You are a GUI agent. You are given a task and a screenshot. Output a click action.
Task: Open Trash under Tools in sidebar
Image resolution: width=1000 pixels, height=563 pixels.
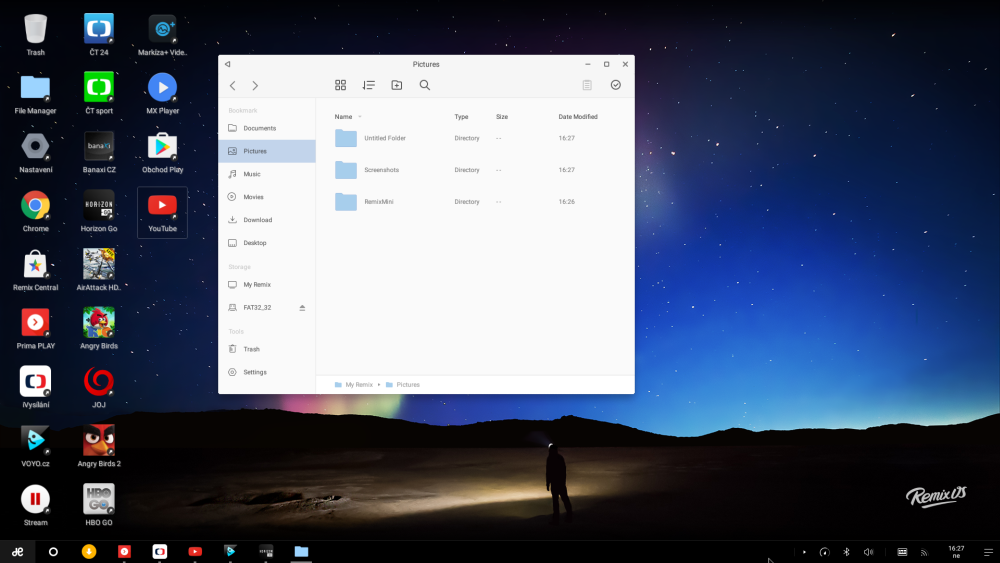coord(267,349)
